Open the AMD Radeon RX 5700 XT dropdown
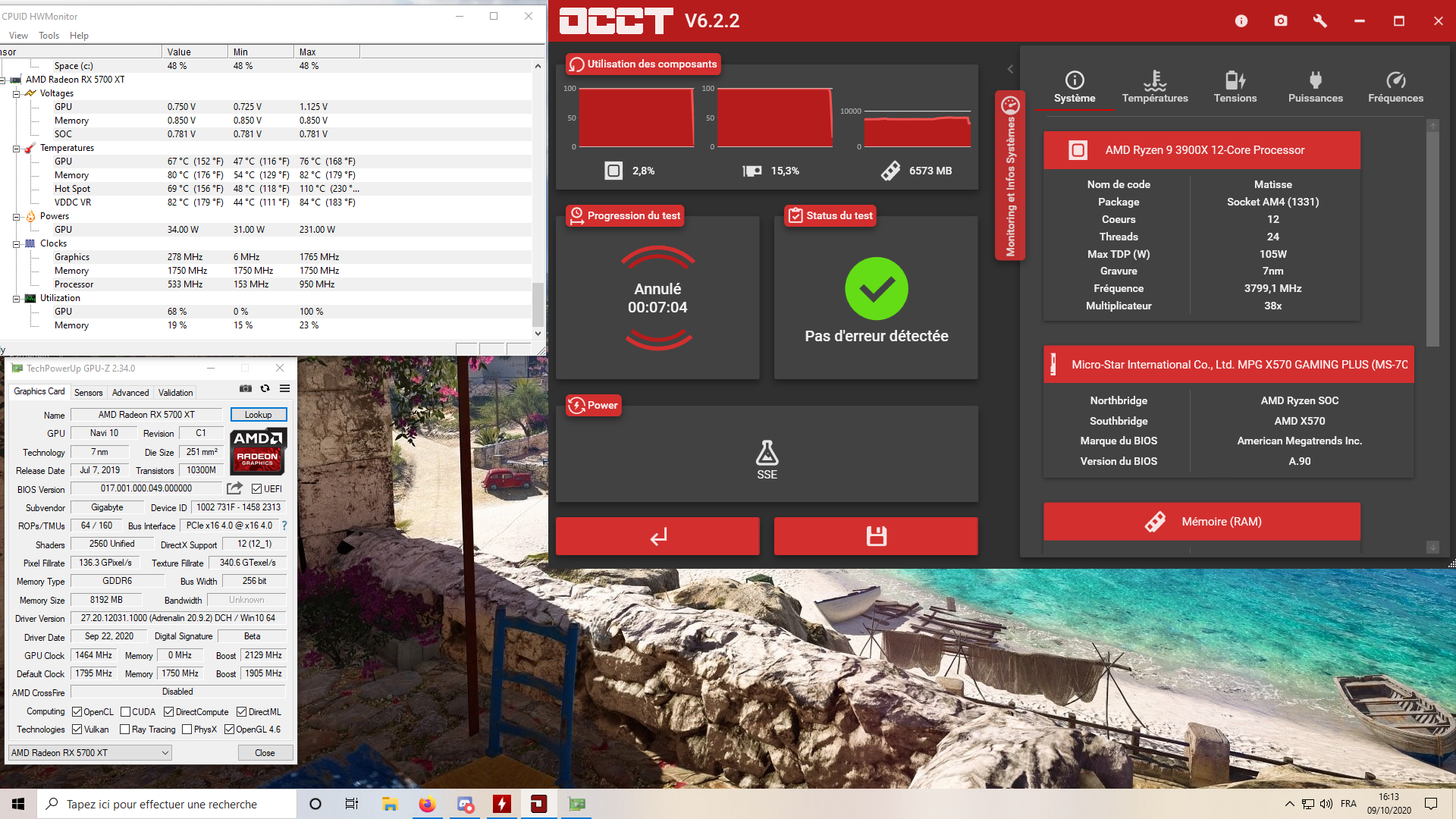The image size is (1456, 819). [89, 753]
